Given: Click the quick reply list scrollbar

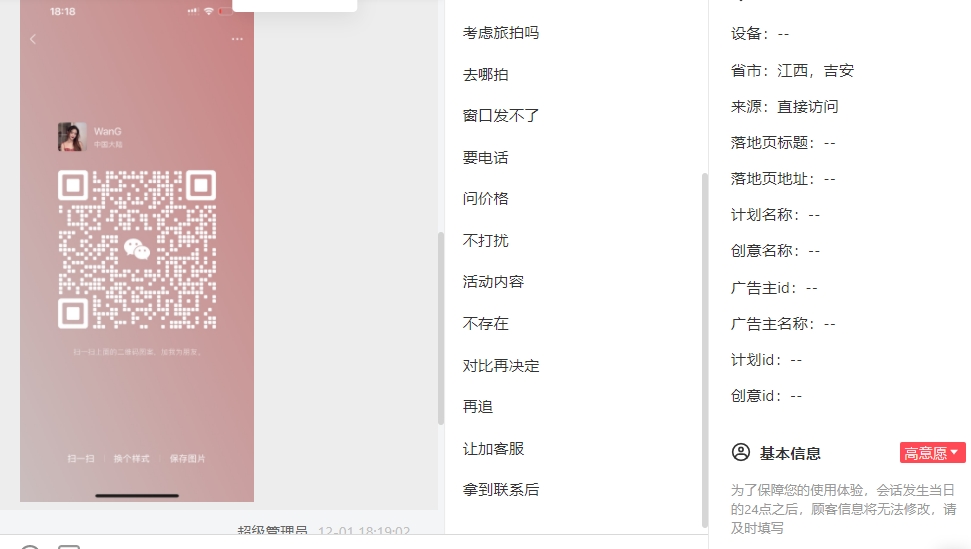Looking at the screenshot, I should tap(704, 350).
